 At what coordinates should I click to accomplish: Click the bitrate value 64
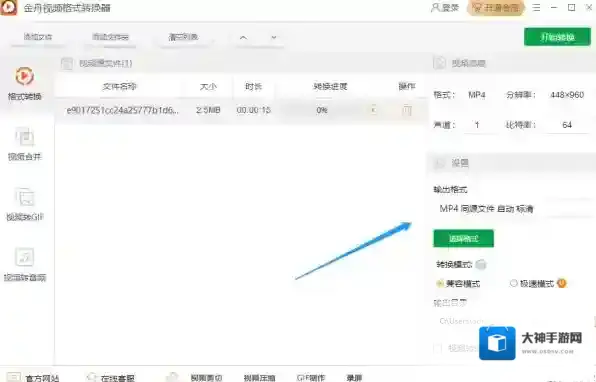pos(567,125)
